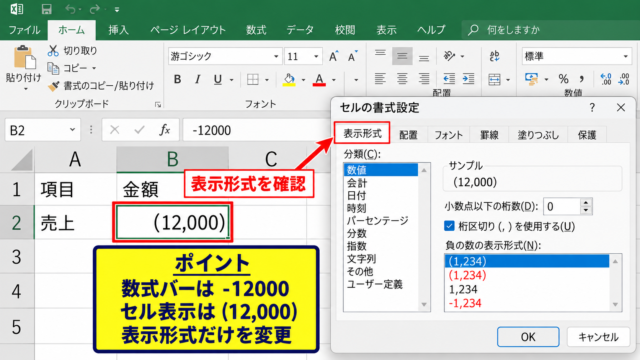This screenshot has height=360, width=640.
Task: Click the decimal places spinner arrows
Action: [586, 206]
